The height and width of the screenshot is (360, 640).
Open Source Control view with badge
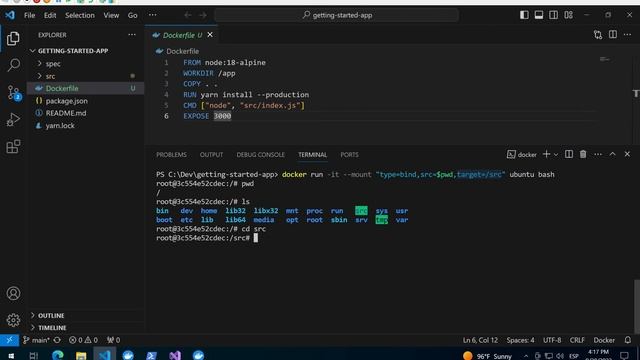click(x=13, y=93)
